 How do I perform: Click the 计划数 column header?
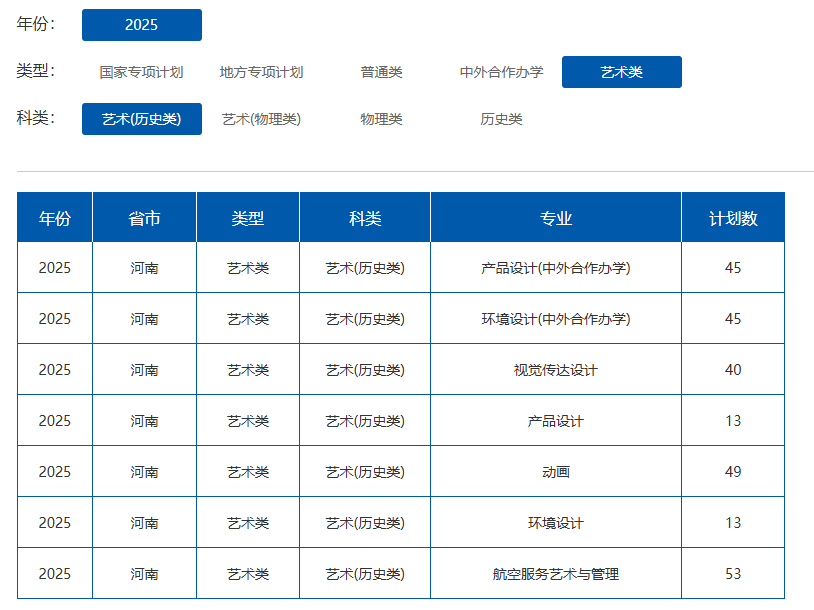click(733, 218)
